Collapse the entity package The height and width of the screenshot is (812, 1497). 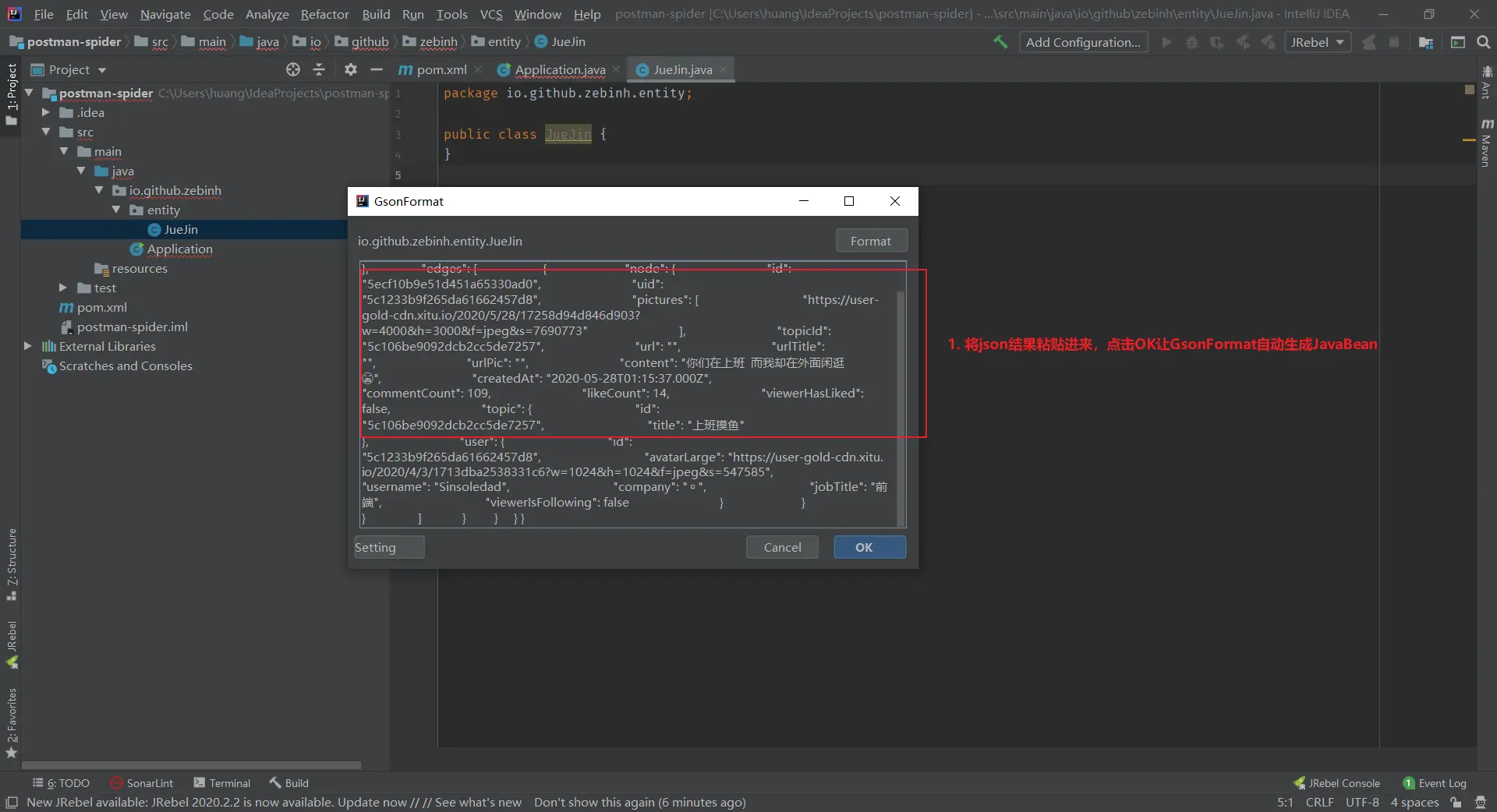[116, 210]
